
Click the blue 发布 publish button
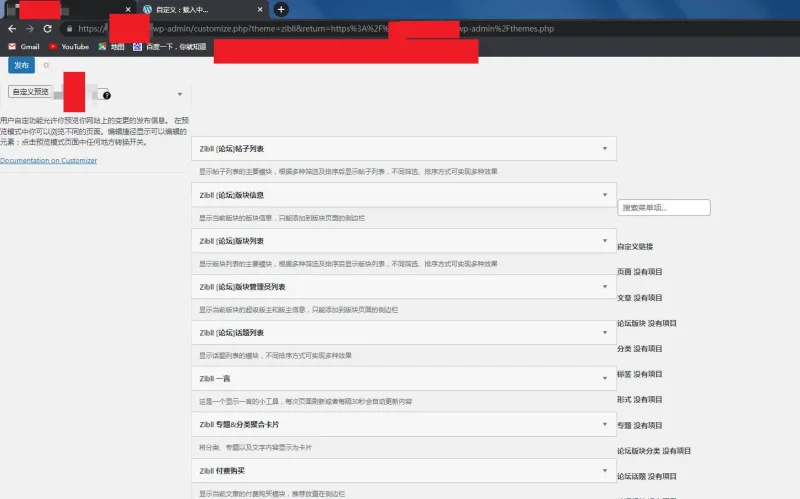pos(21,65)
